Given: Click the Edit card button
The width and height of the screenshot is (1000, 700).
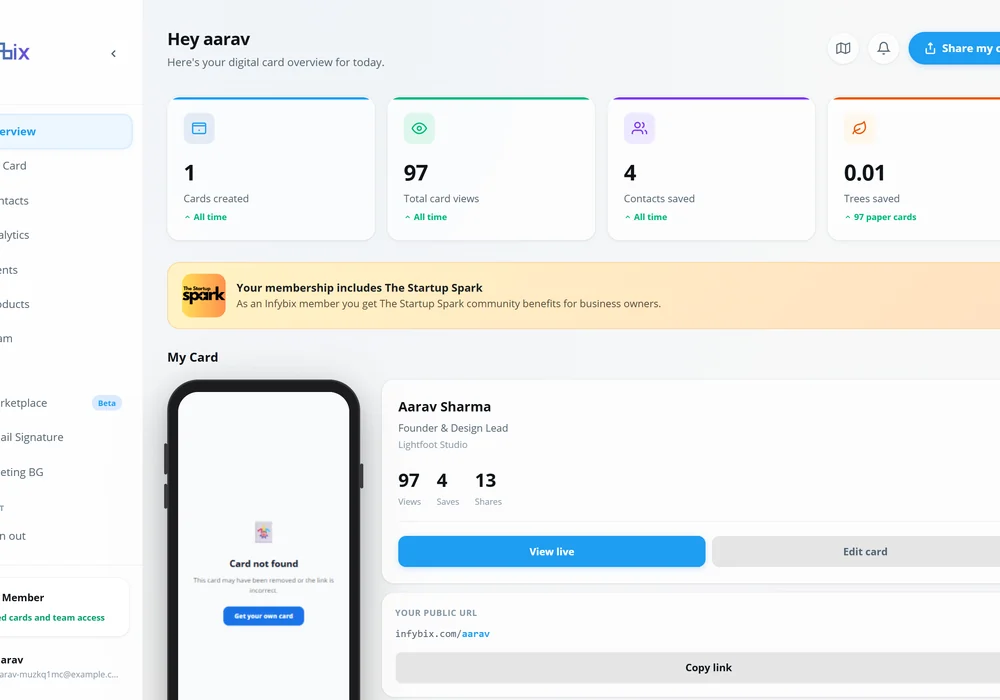Looking at the screenshot, I should [856, 551].
